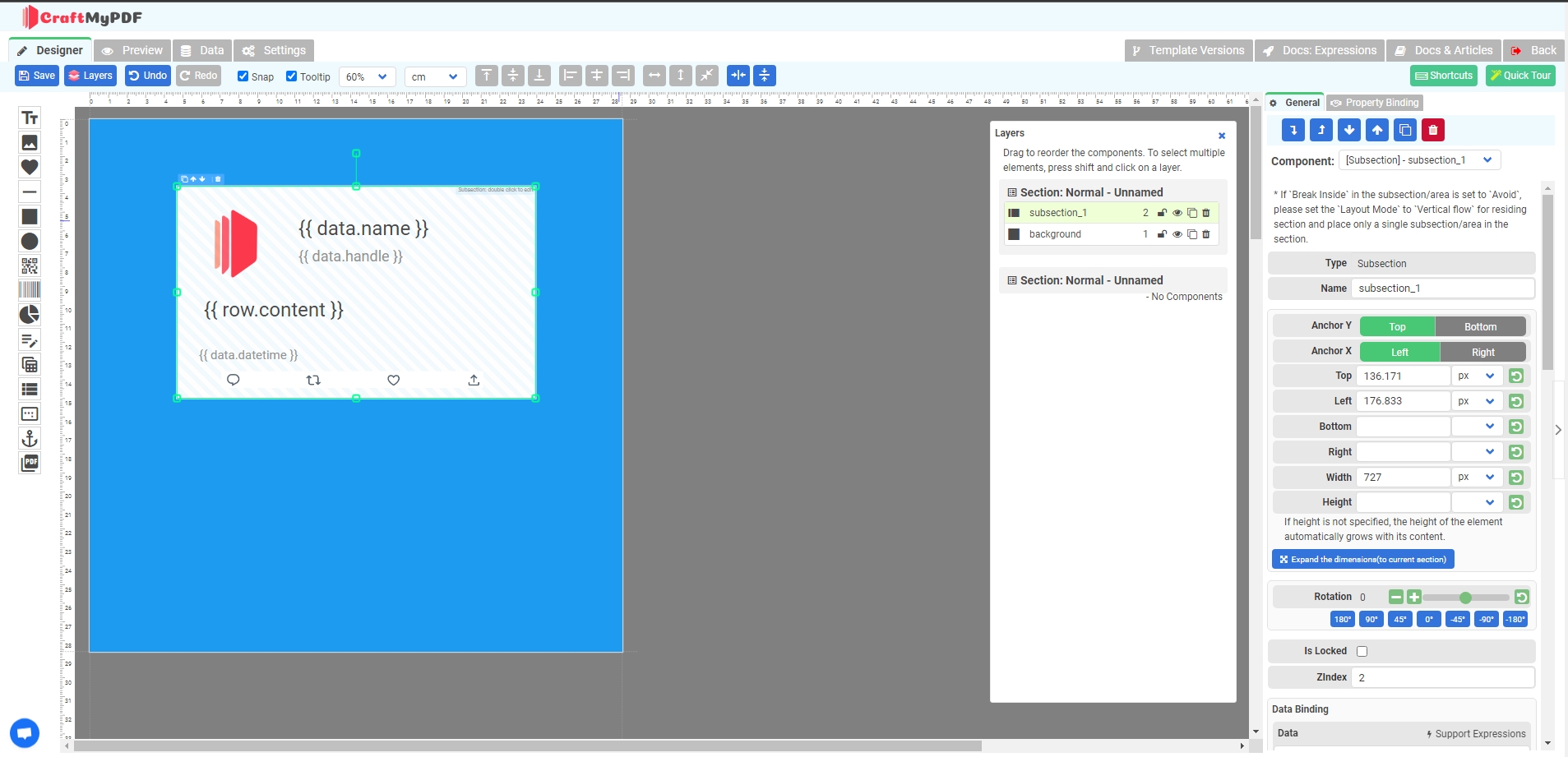The width and height of the screenshot is (1568, 757).
Task: Click the red delete component button
Action: pos(1433,130)
